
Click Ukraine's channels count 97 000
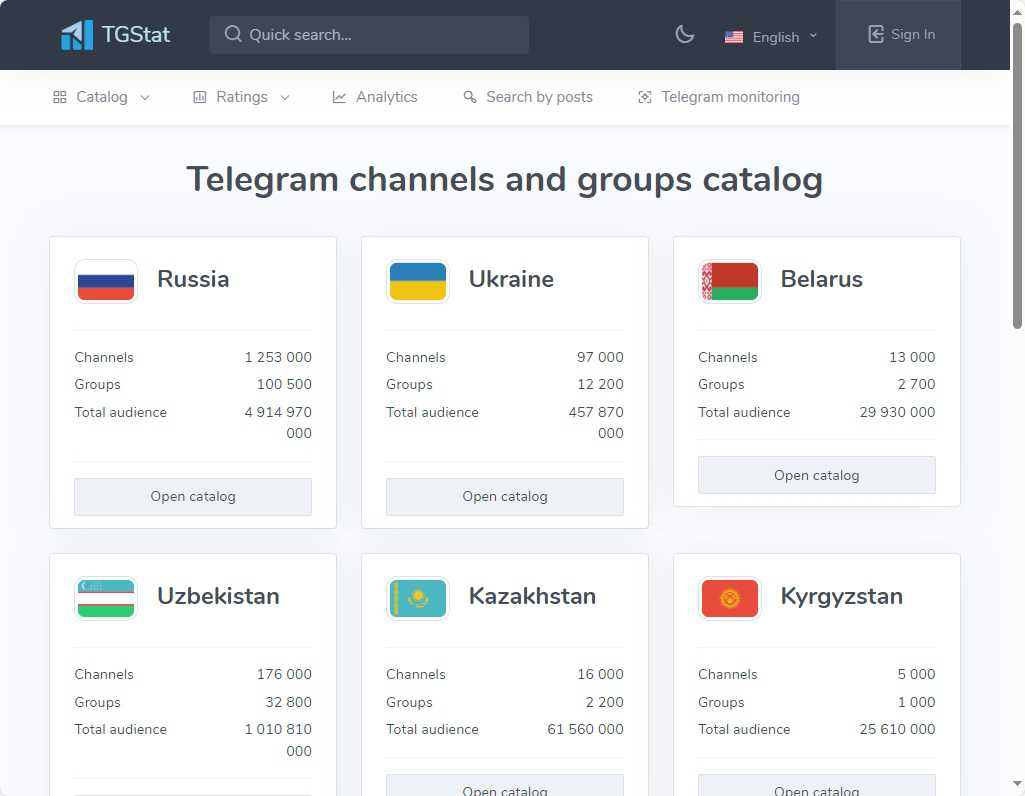pos(600,357)
